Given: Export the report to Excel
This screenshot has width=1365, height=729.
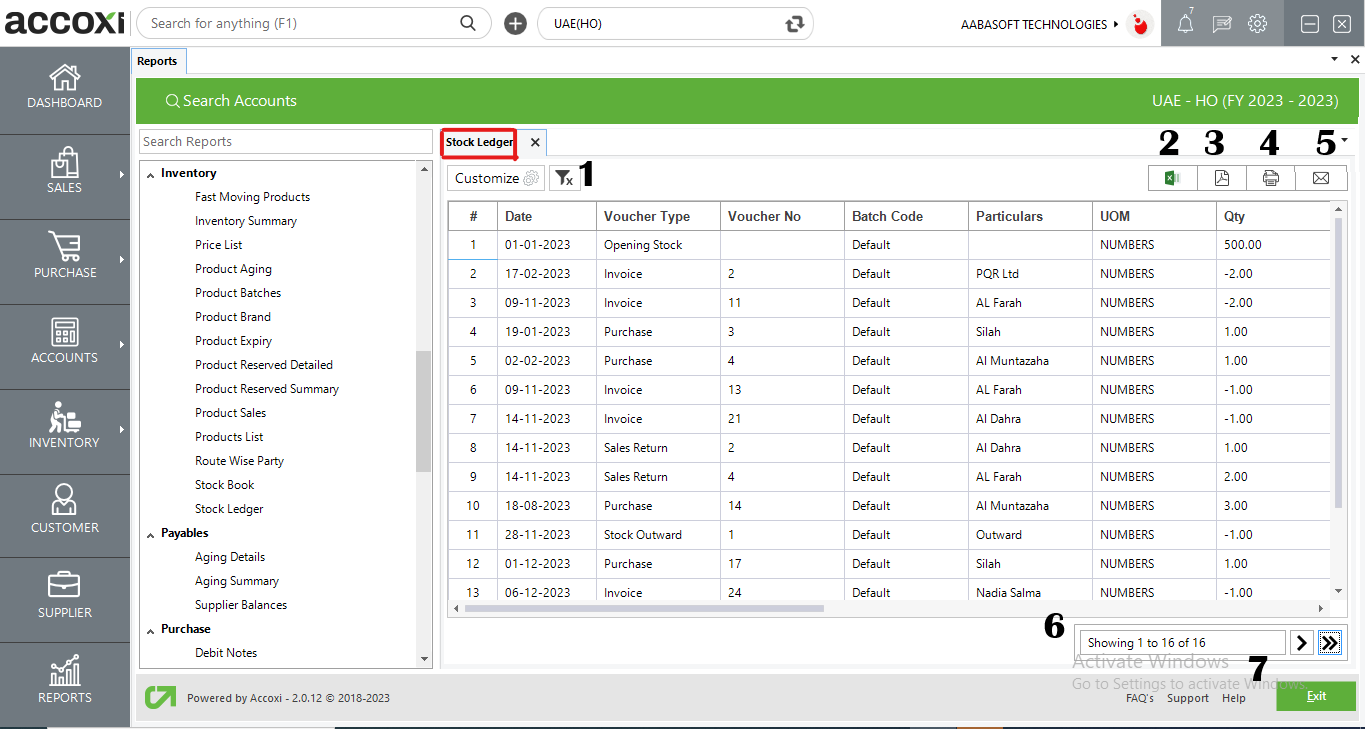Looking at the screenshot, I should click(1172, 177).
